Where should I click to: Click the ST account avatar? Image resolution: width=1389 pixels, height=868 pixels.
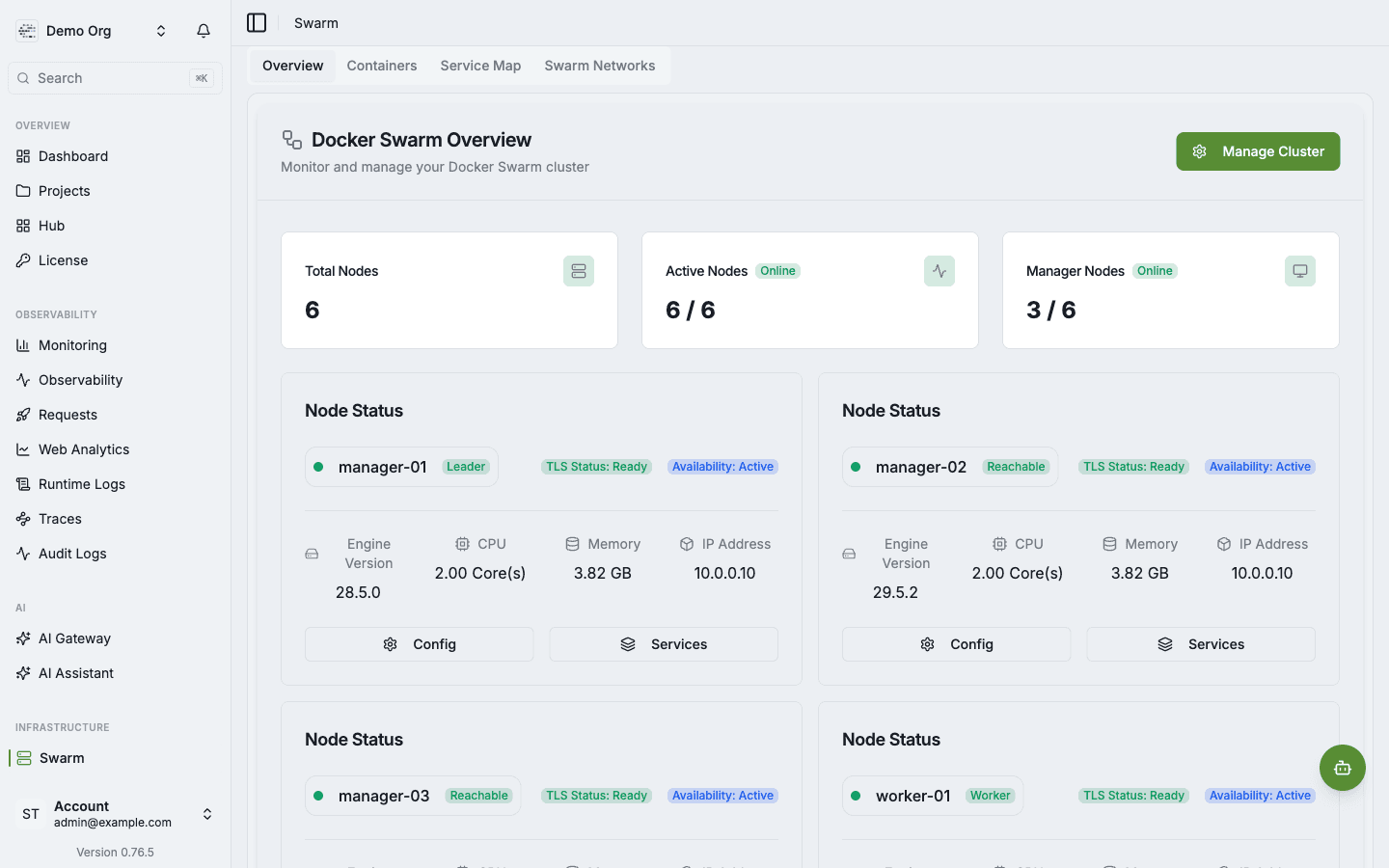click(31, 814)
